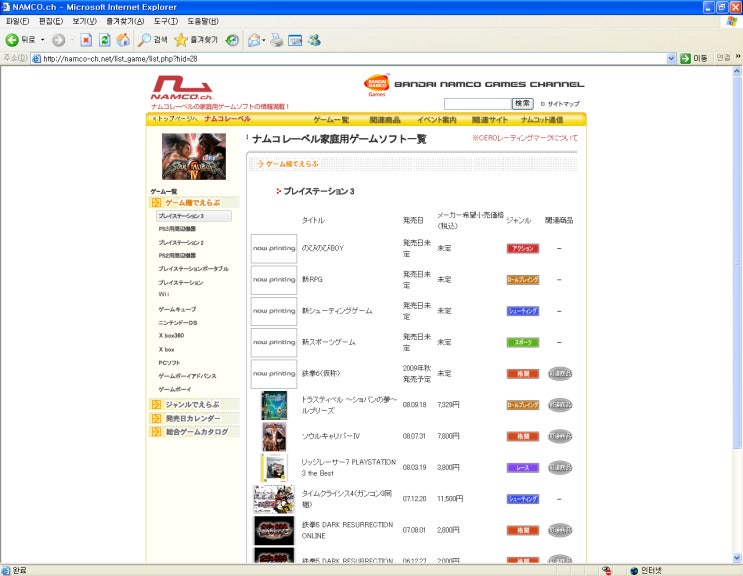Click the Edit toolbar icon beside printer

(295, 40)
